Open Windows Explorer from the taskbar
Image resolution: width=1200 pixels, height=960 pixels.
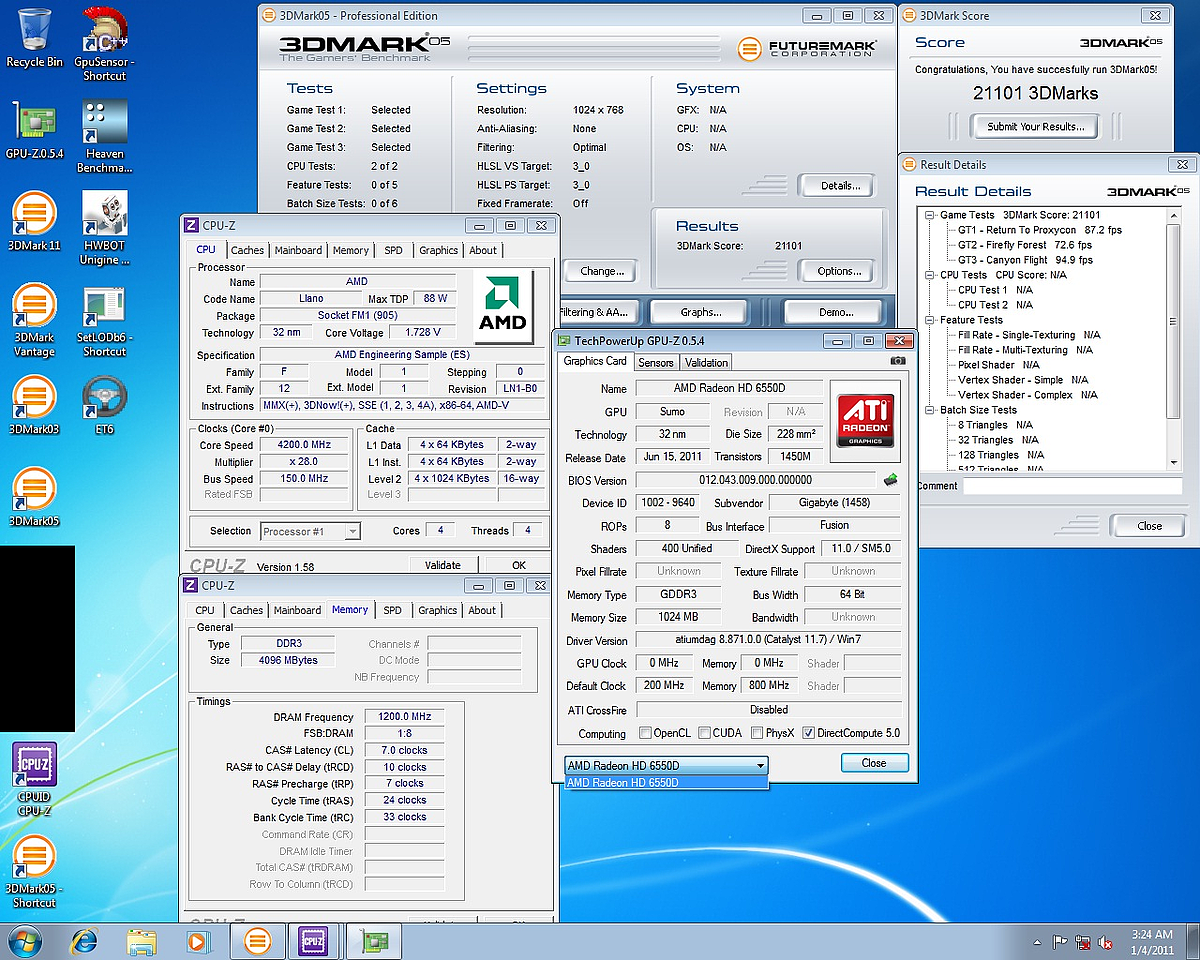142,942
